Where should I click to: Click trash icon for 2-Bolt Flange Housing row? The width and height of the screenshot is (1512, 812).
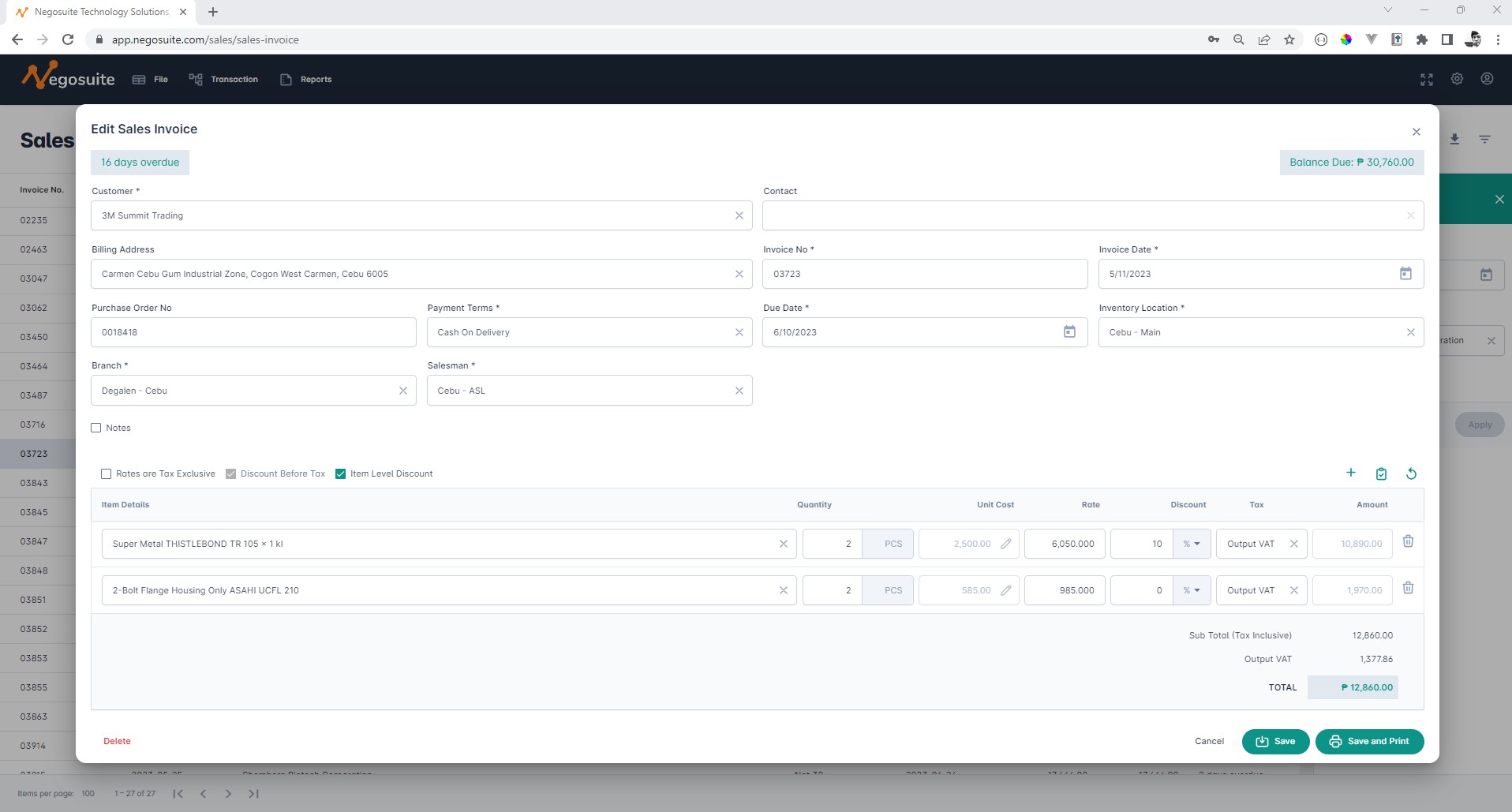pos(1408,589)
